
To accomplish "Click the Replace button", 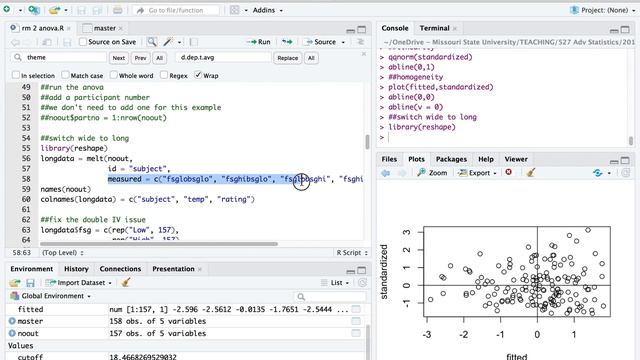I will pos(287,58).
